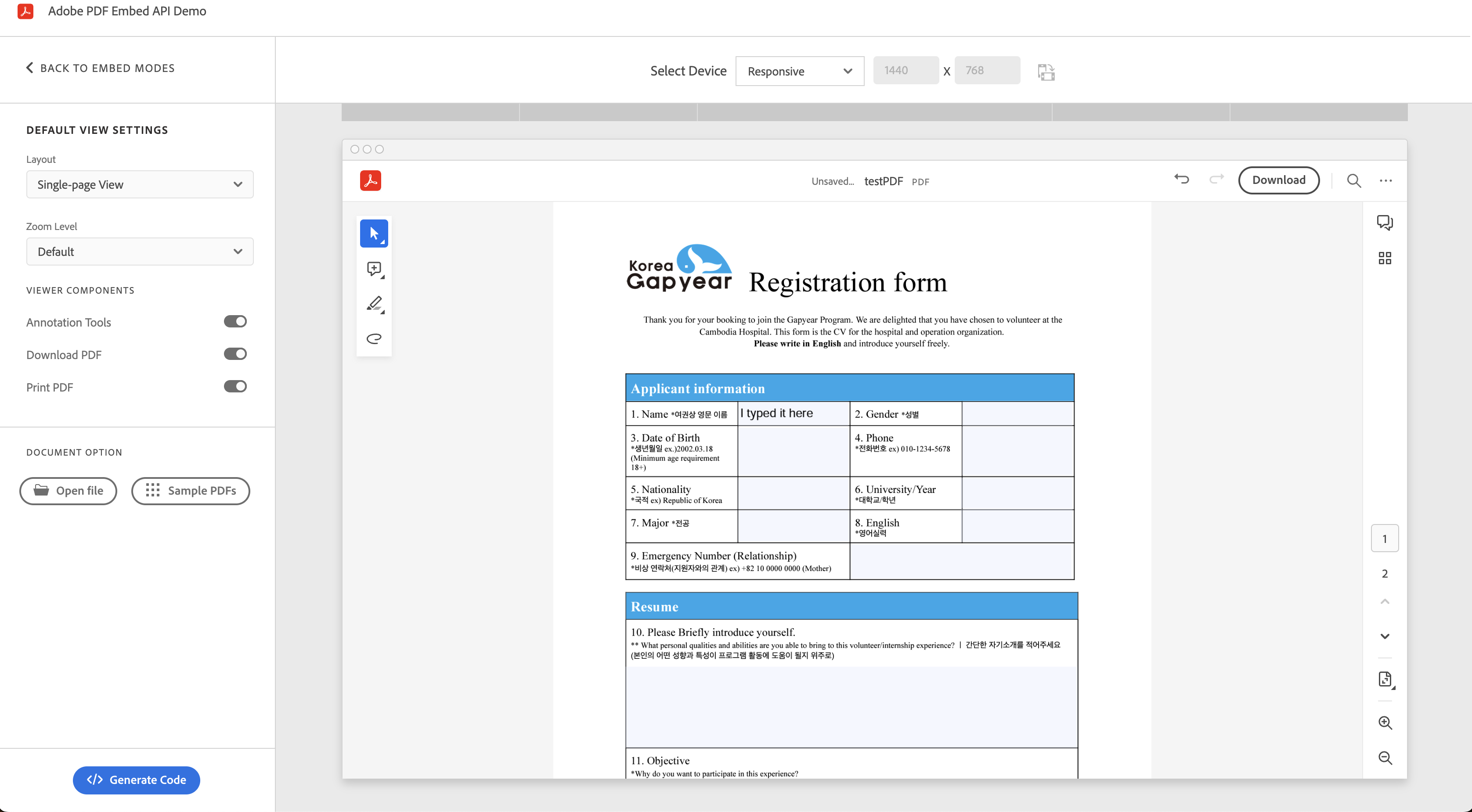The image size is (1472, 812).
Task: Disable the Download PDF option
Action: point(235,353)
